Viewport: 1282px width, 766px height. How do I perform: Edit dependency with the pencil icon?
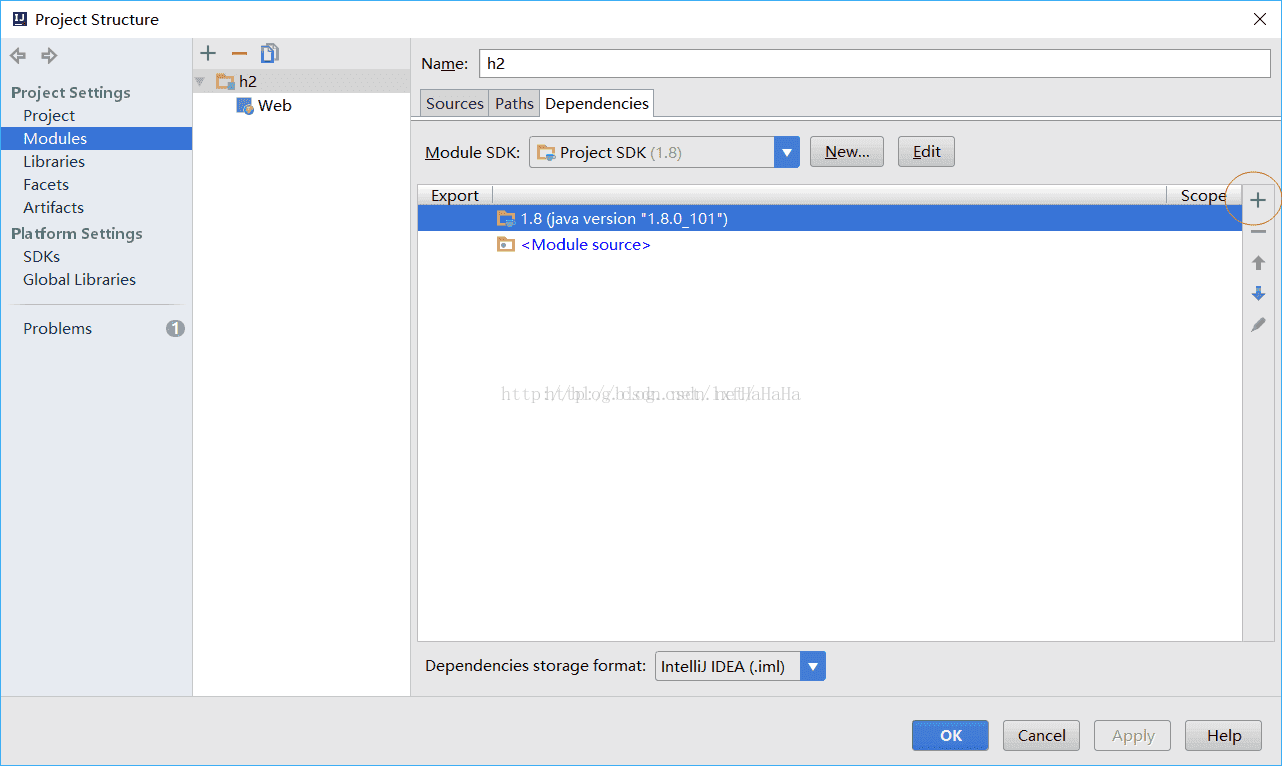point(1258,325)
